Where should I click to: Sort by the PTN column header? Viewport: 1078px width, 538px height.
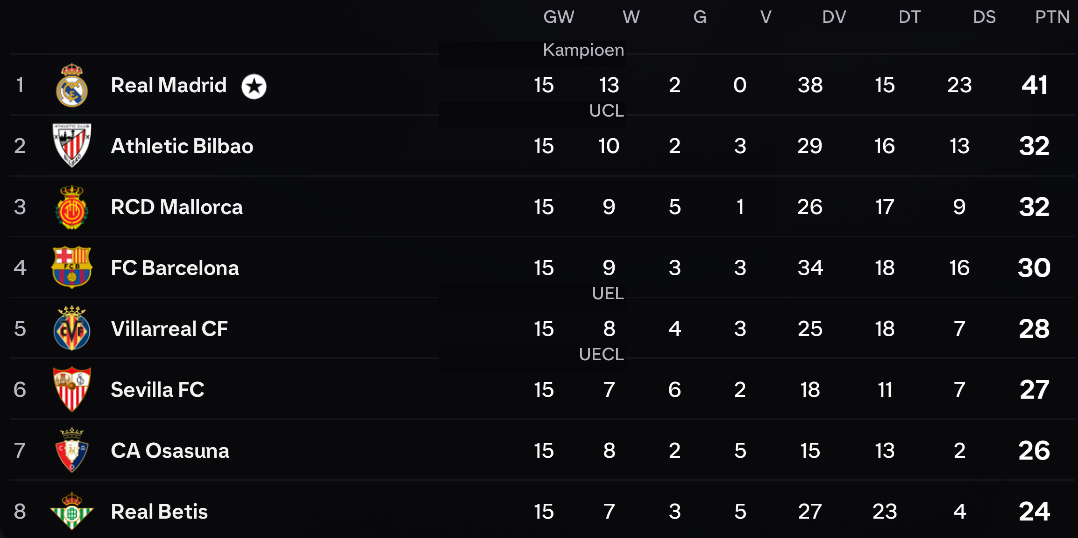pos(1052,17)
